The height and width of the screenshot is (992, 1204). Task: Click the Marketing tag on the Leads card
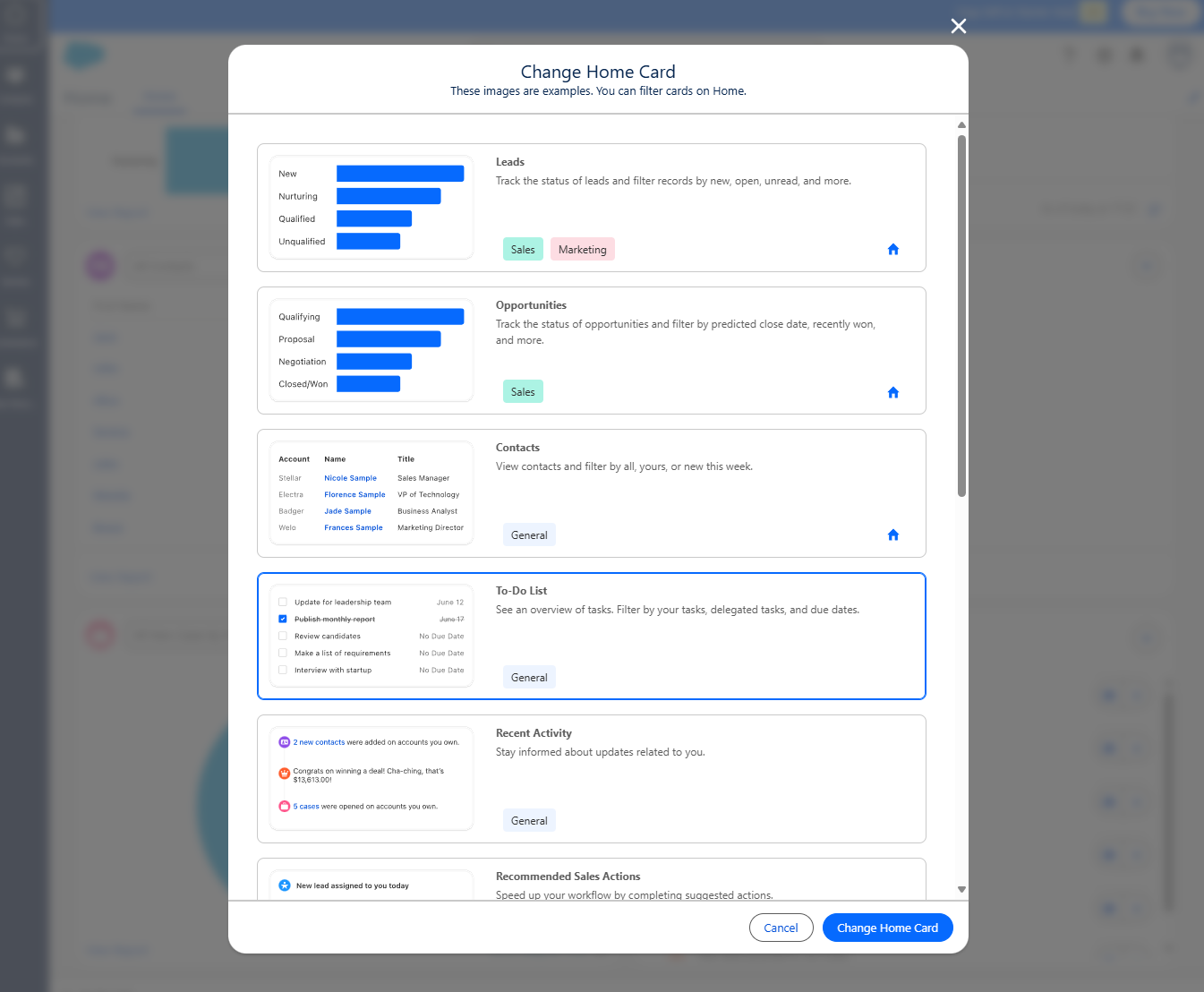[x=582, y=249]
